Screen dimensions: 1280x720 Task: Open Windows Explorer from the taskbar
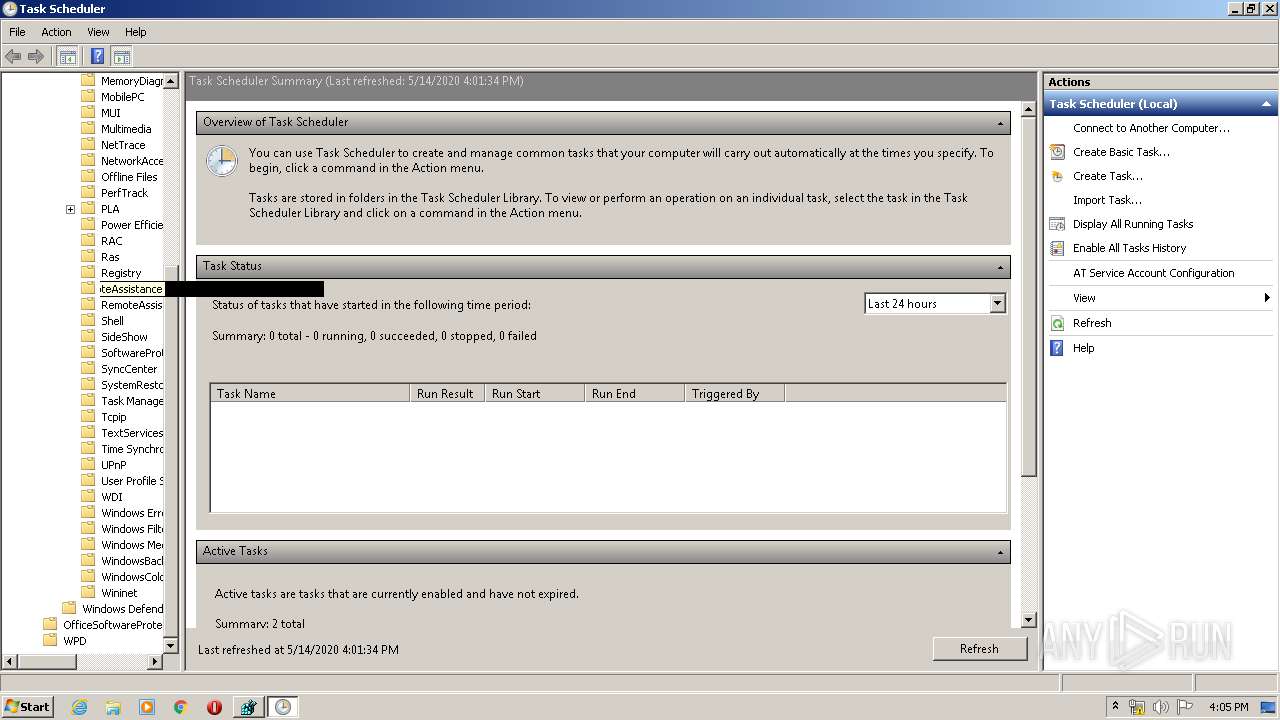[113, 706]
